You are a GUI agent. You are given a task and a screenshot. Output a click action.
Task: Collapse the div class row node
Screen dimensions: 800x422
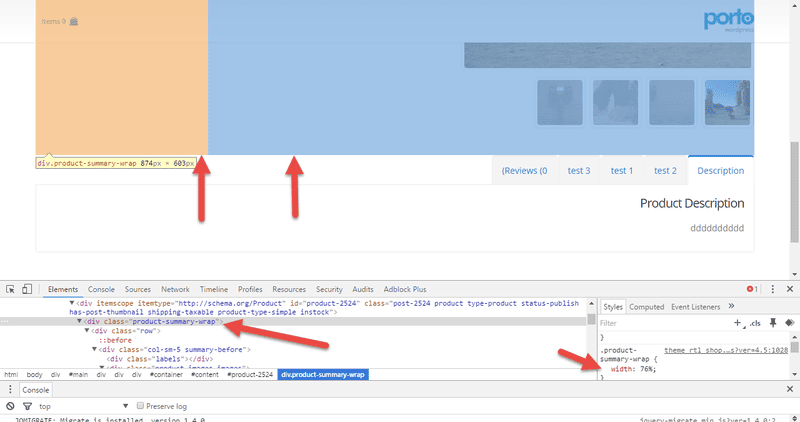87,331
